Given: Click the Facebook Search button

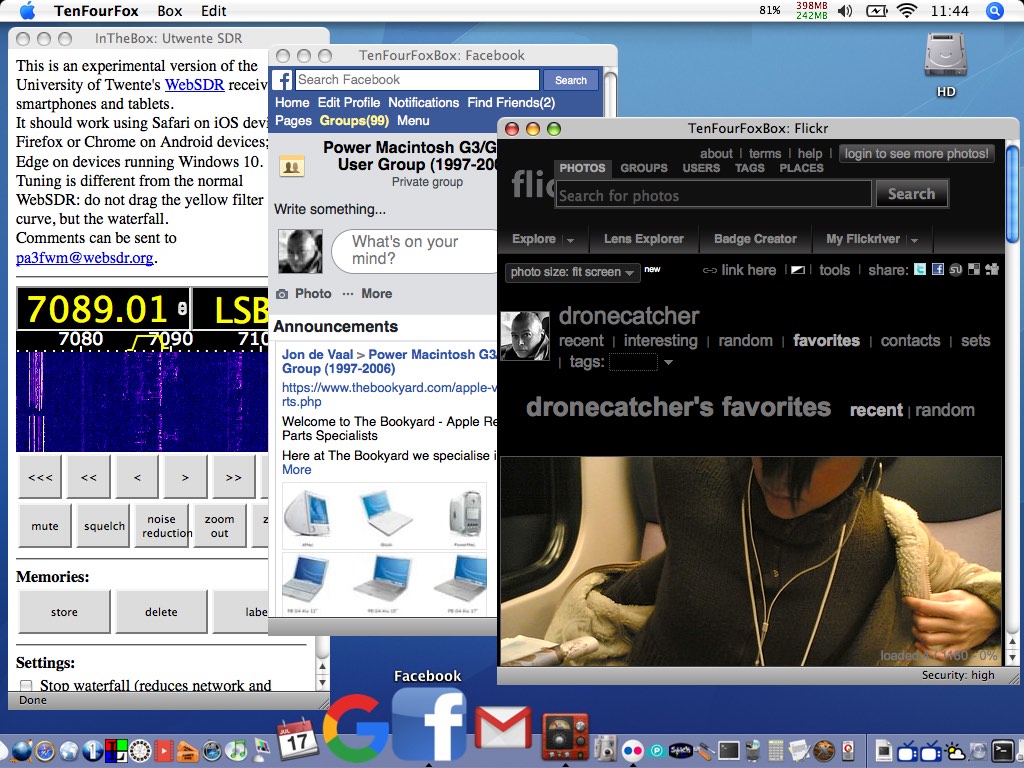Looking at the screenshot, I should pos(571,80).
